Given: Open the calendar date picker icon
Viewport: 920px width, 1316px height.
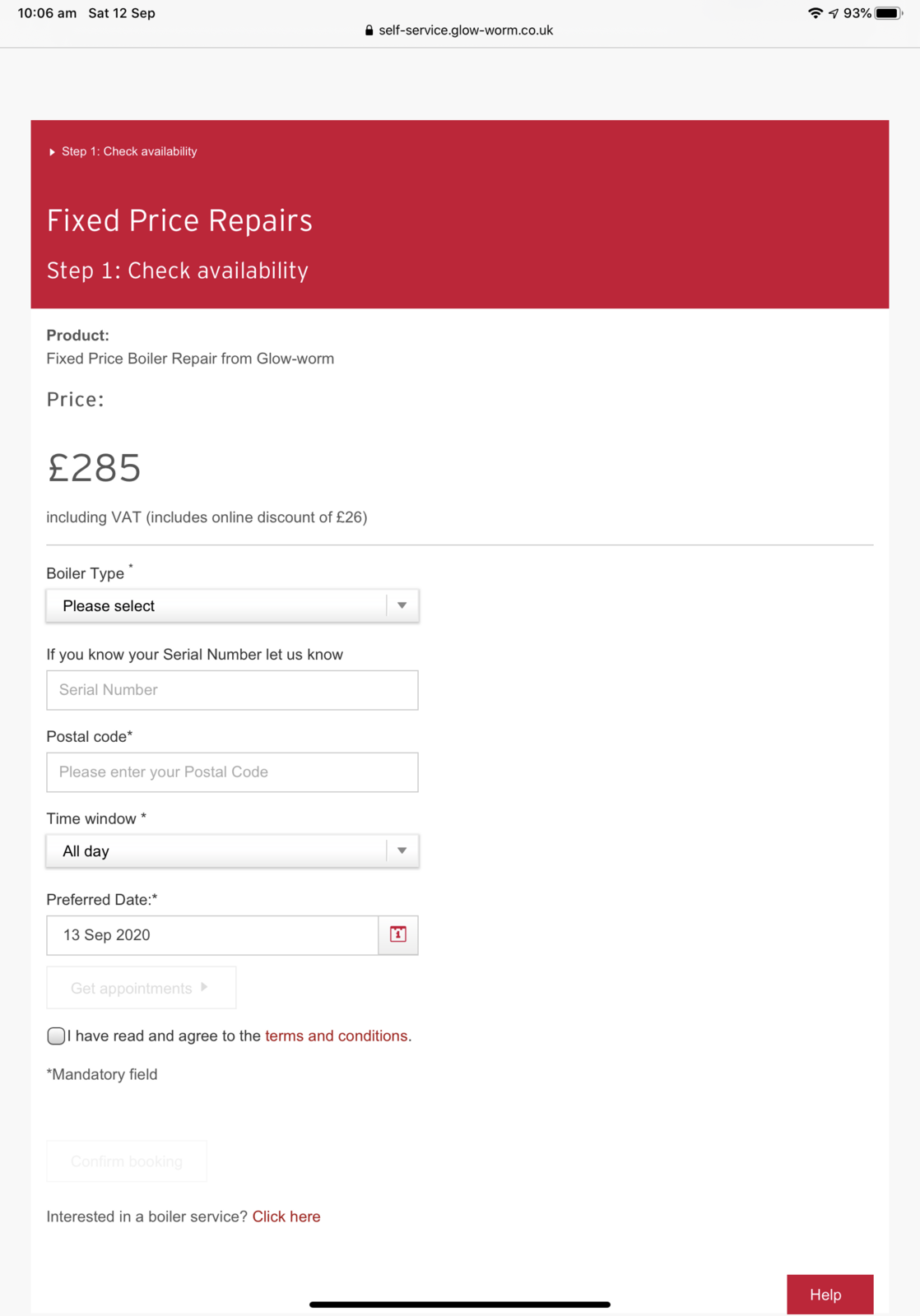Looking at the screenshot, I should point(398,934).
